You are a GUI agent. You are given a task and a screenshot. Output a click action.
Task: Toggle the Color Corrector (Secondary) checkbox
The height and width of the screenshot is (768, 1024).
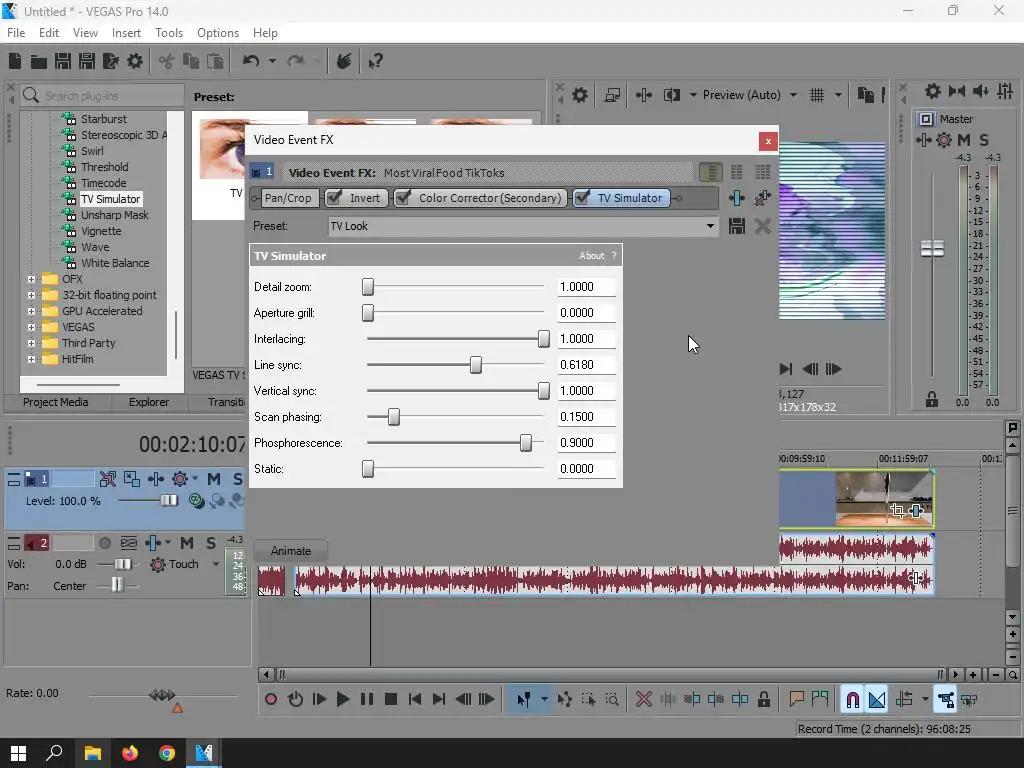click(x=404, y=198)
